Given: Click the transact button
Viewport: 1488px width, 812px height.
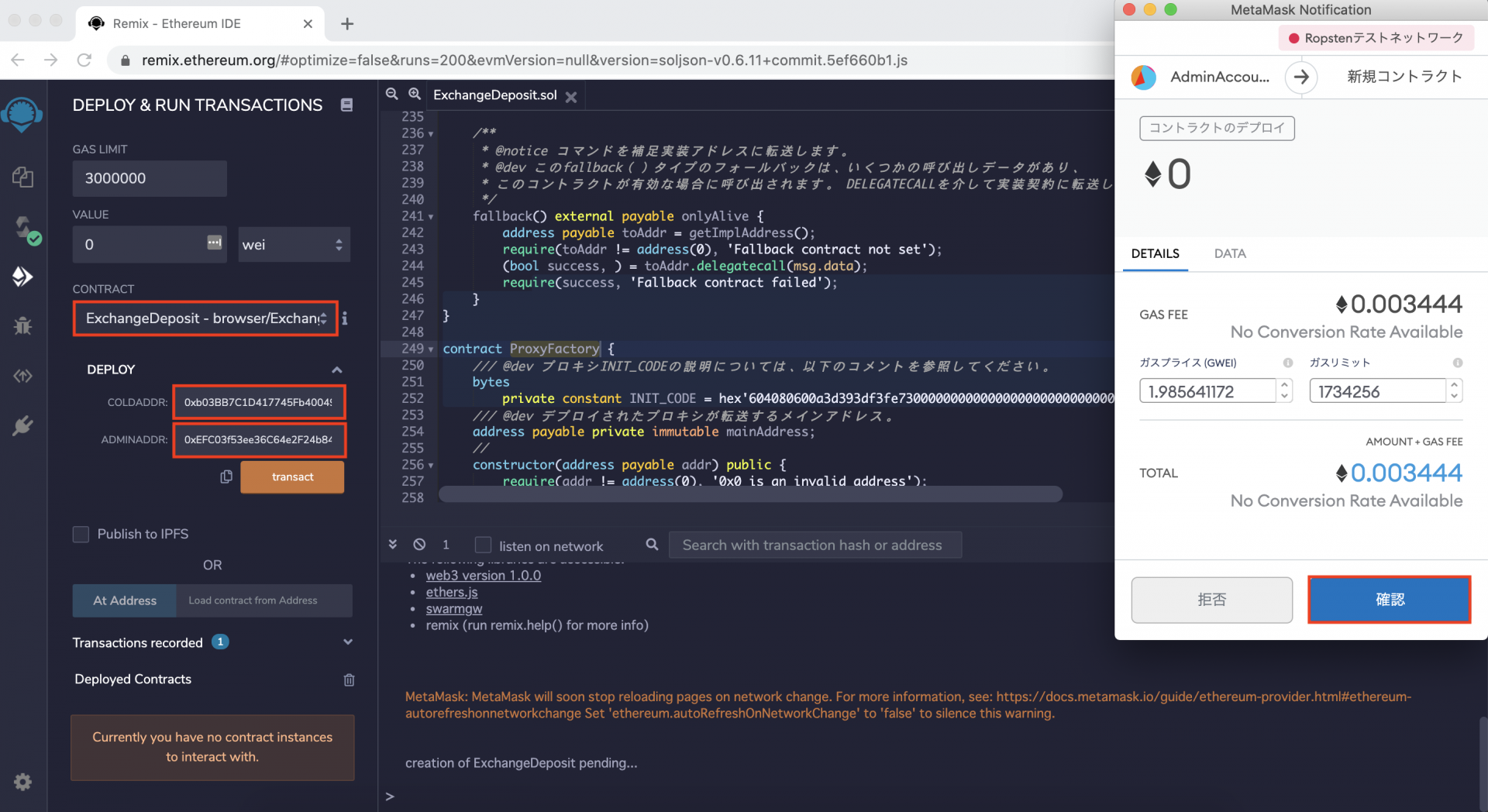Looking at the screenshot, I should [x=292, y=477].
